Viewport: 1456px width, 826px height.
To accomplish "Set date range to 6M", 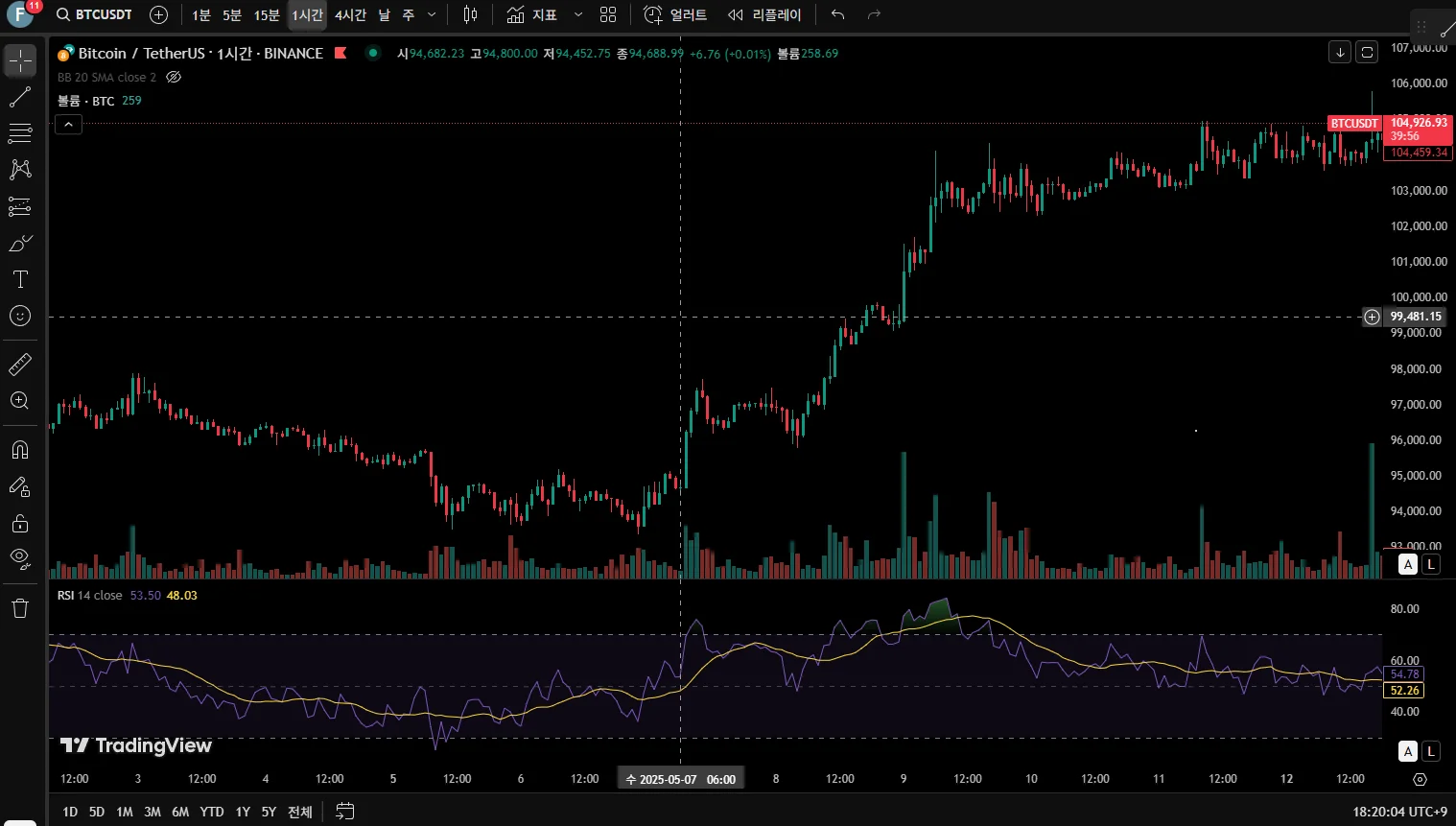I will (x=180, y=812).
